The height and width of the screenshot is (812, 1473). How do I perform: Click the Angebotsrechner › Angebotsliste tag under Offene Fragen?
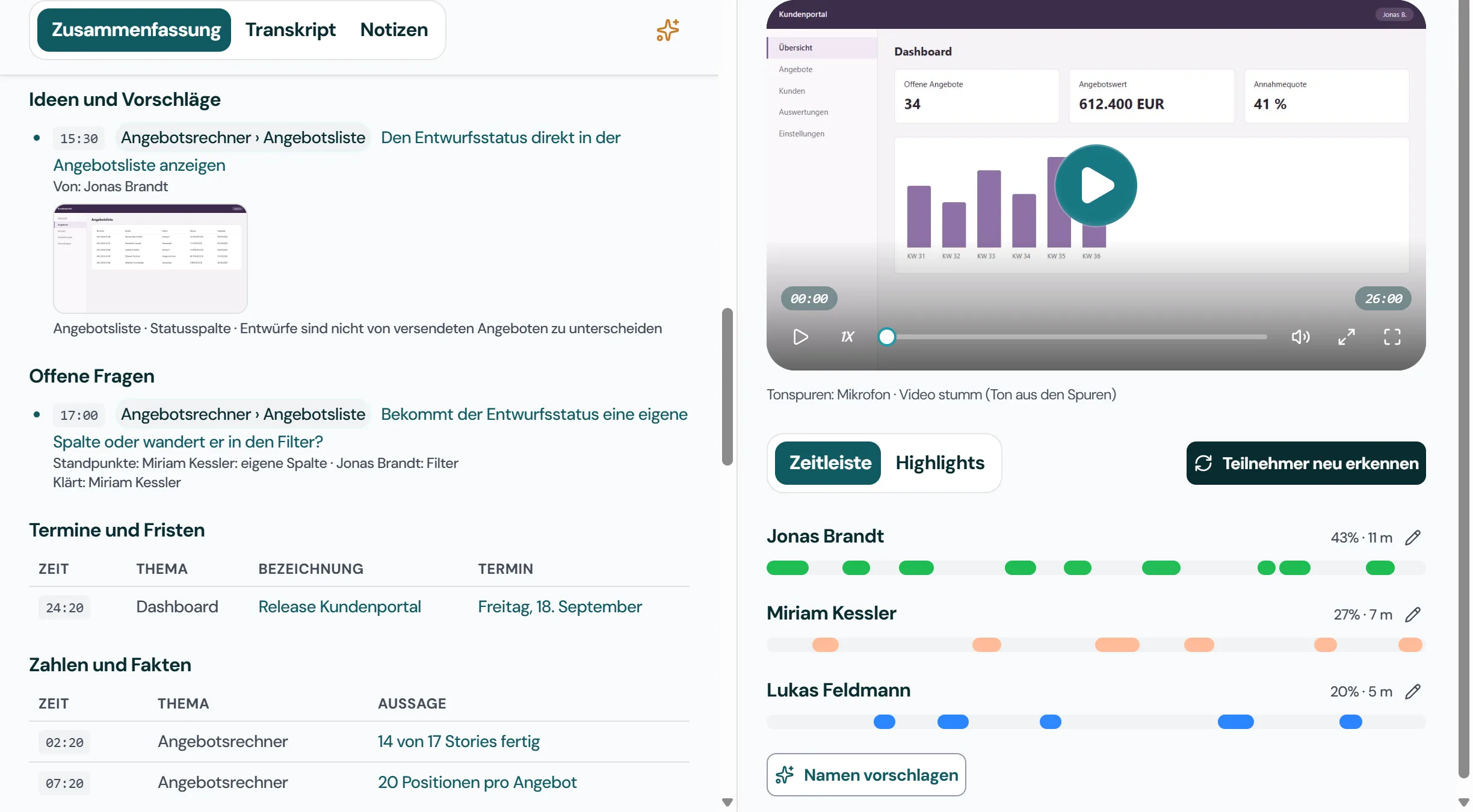click(x=243, y=414)
